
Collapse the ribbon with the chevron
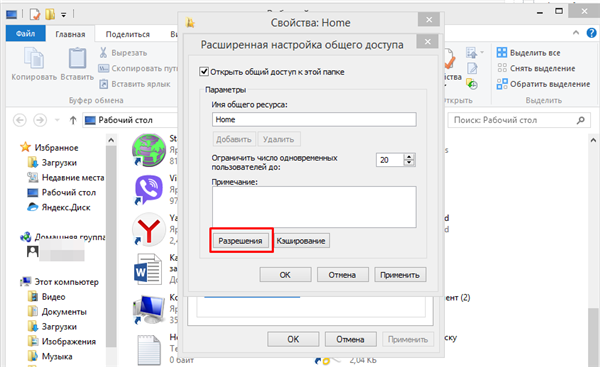[x=576, y=33]
